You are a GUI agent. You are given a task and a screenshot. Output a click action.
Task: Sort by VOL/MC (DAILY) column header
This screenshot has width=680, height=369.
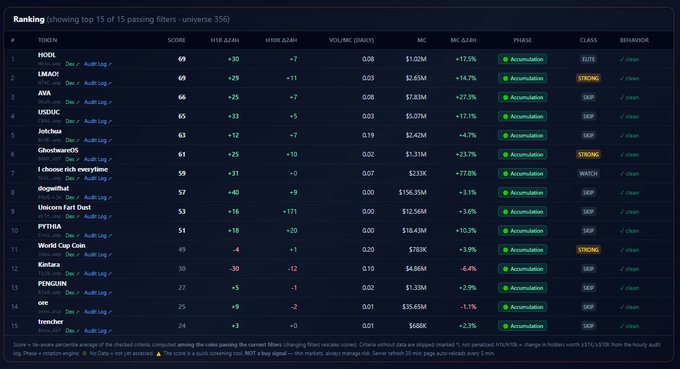pos(351,40)
